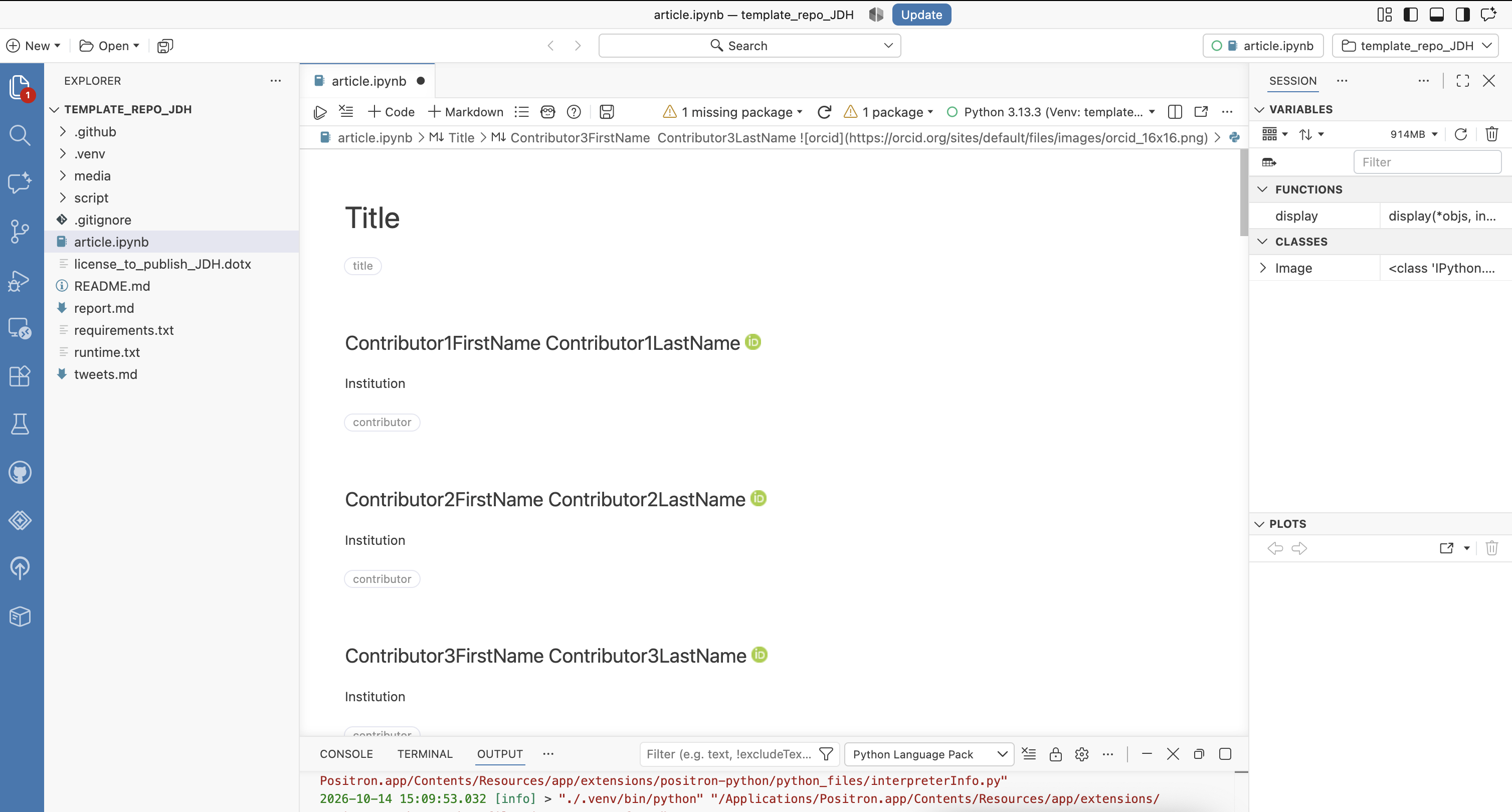The width and height of the screenshot is (1512, 812).
Task: Toggle output scroll lock icon
Action: pos(1055,754)
